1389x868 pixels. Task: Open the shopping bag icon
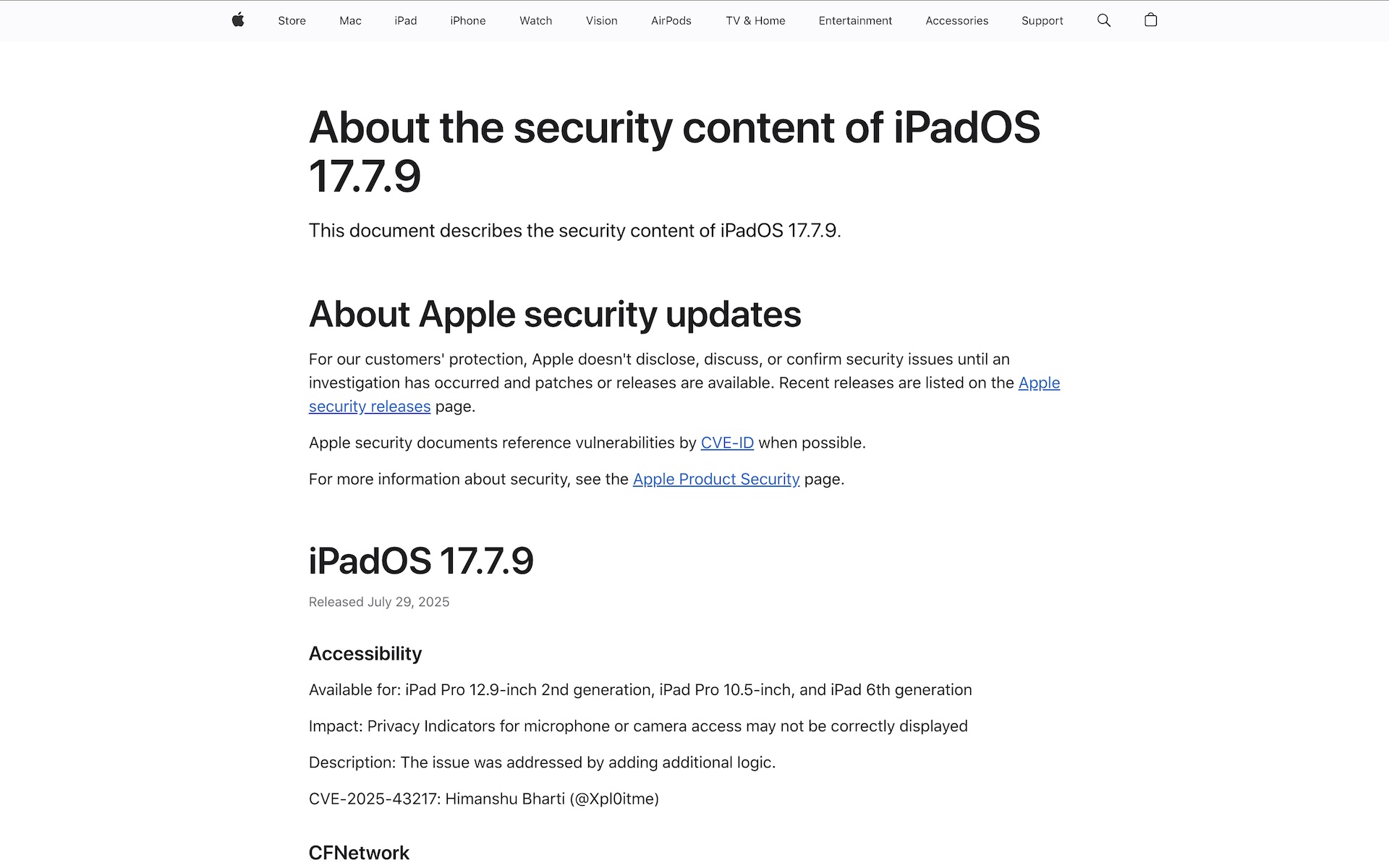[x=1151, y=20]
